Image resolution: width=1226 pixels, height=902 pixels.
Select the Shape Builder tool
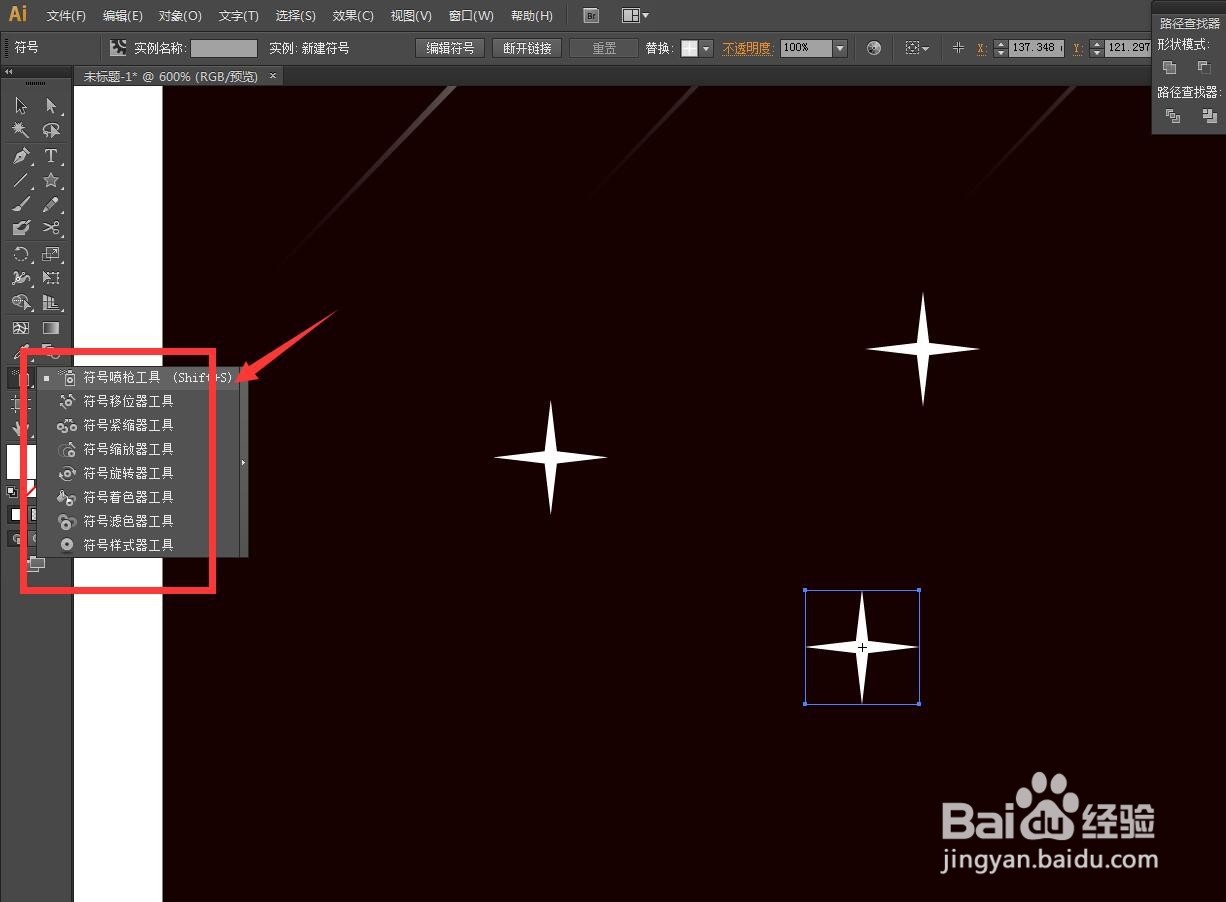point(21,303)
